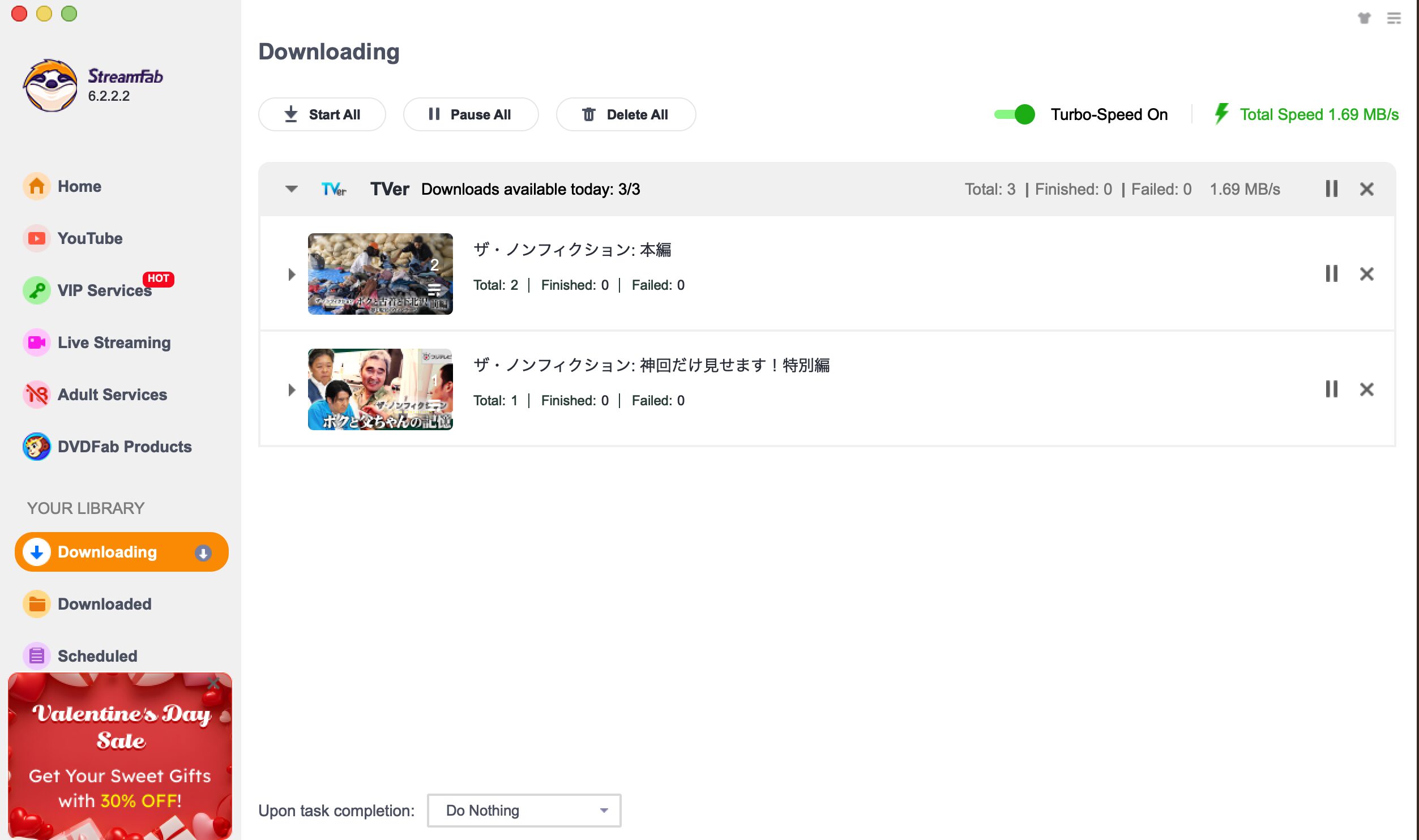Go to the Downloading library view
Image resolution: width=1419 pixels, height=840 pixels.
coord(107,551)
